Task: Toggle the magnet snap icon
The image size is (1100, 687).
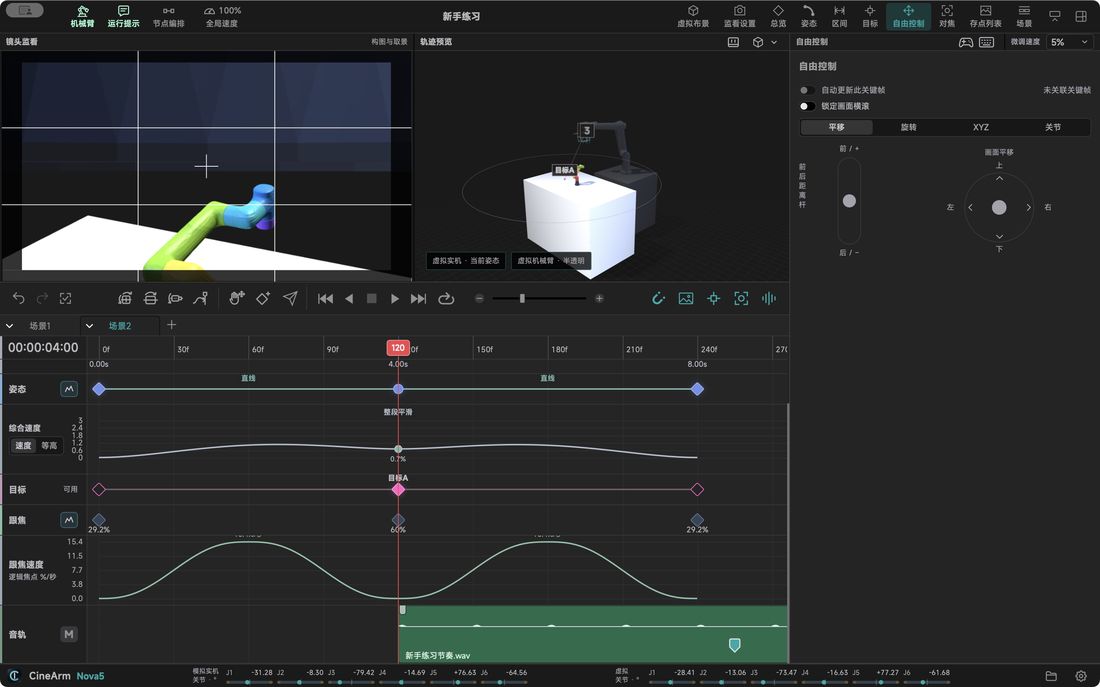Action: (658, 298)
